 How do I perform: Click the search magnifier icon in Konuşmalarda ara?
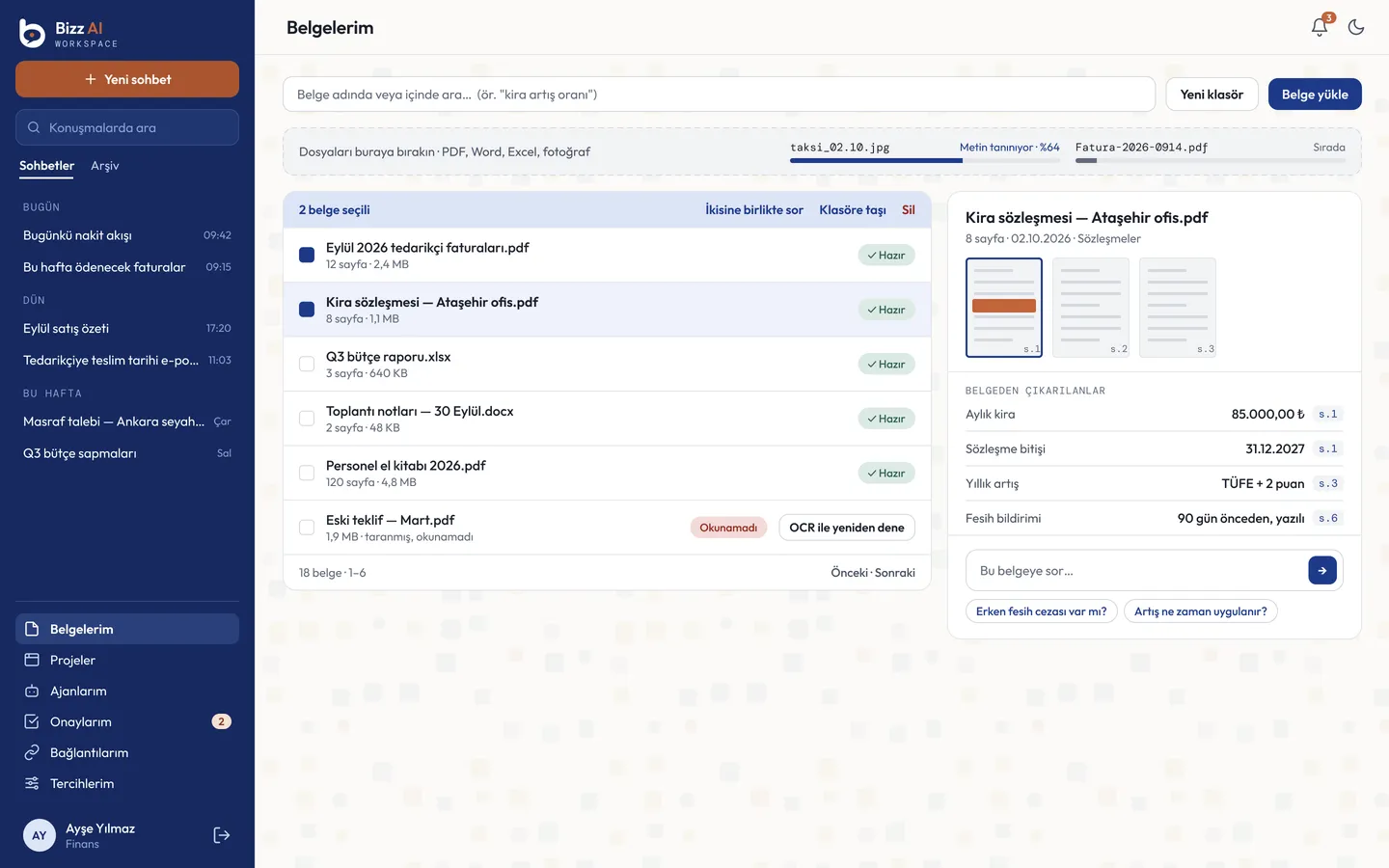pyautogui.click(x=34, y=127)
